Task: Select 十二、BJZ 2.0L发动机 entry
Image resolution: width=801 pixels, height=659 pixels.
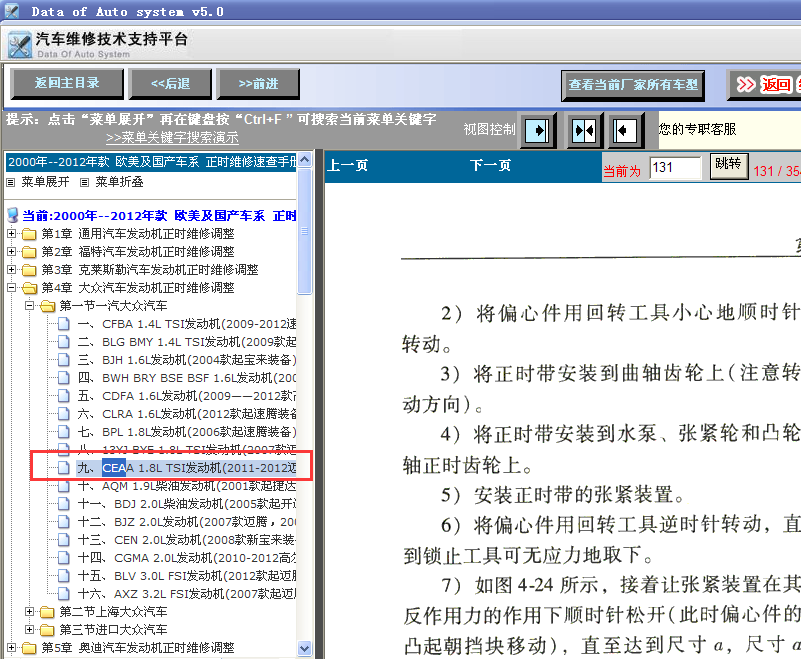Action: (187, 522)
